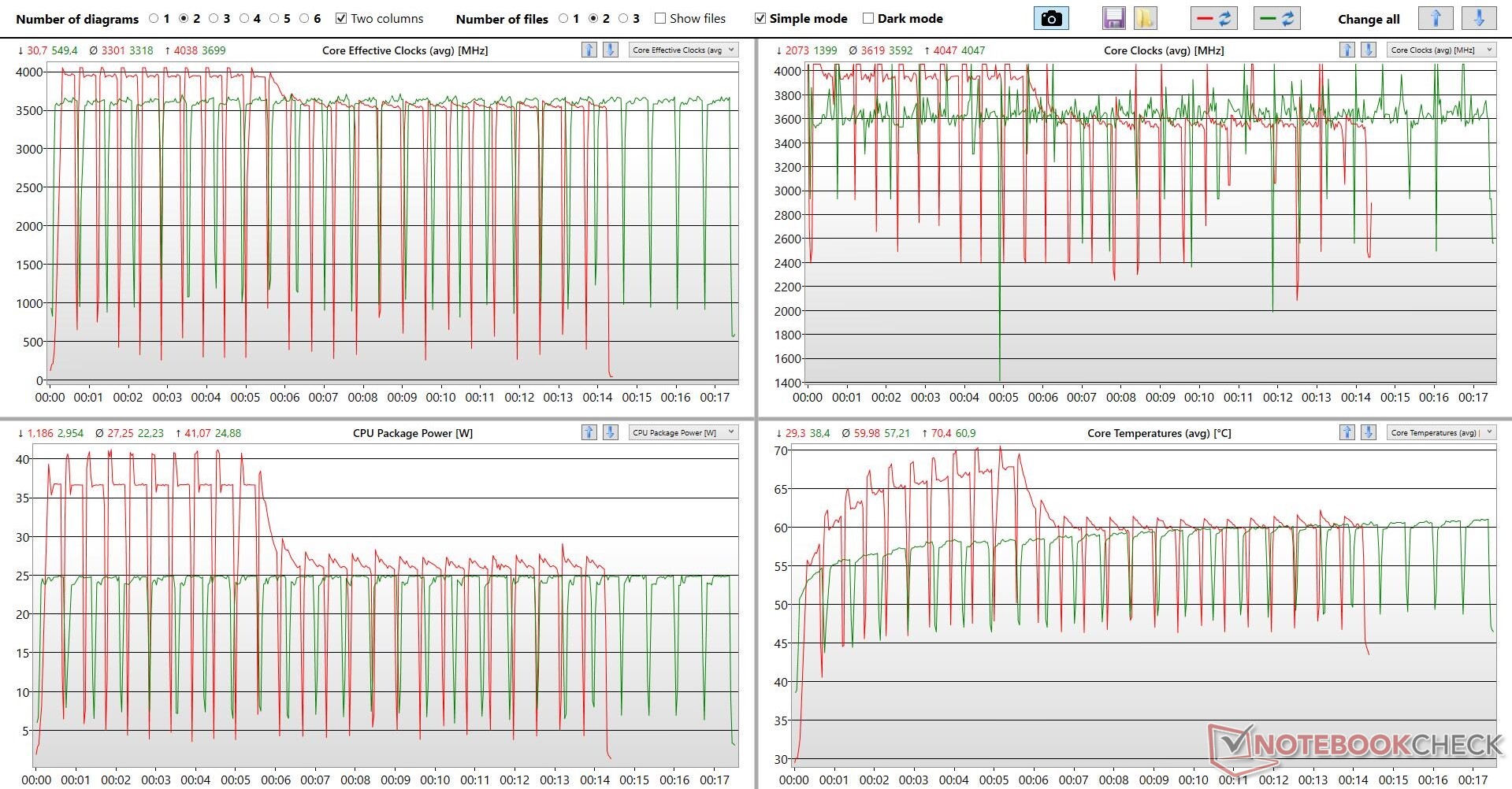Set number of diagrams to 4
This screenshot has height=789, width=1512.
pos(244,18)
